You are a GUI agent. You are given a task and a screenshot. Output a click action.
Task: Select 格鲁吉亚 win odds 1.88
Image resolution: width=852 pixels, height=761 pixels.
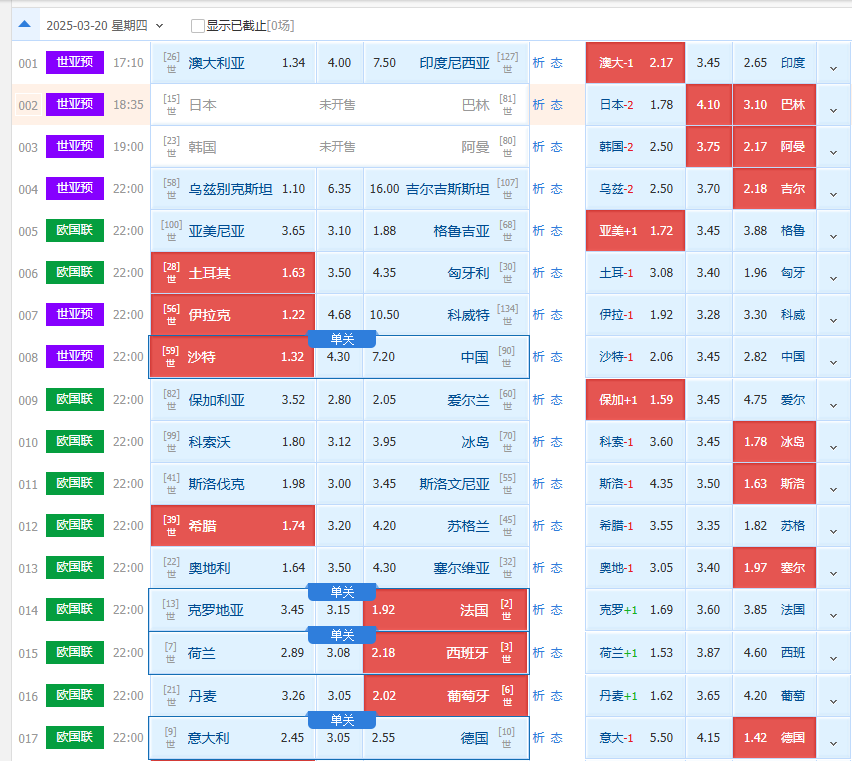446,231
